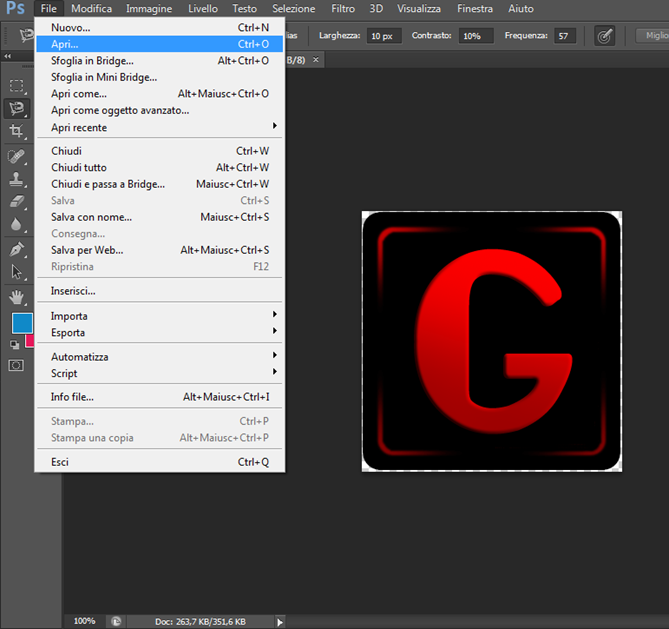
Task: Click the Contrasto 10% field
Action: coord(476,36)
